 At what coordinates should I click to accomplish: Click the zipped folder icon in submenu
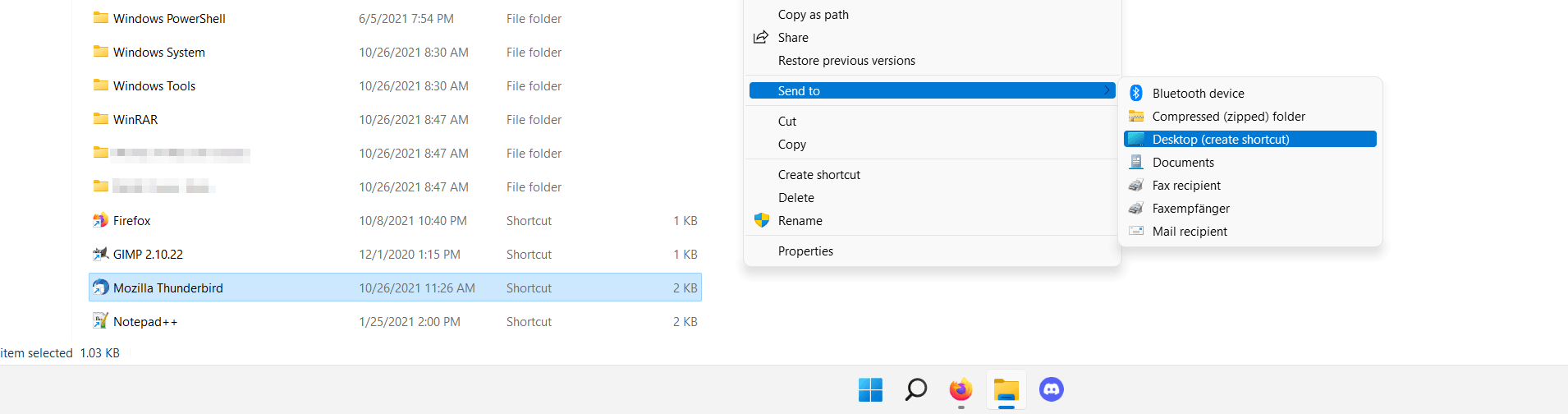(x=1136, y=116)
